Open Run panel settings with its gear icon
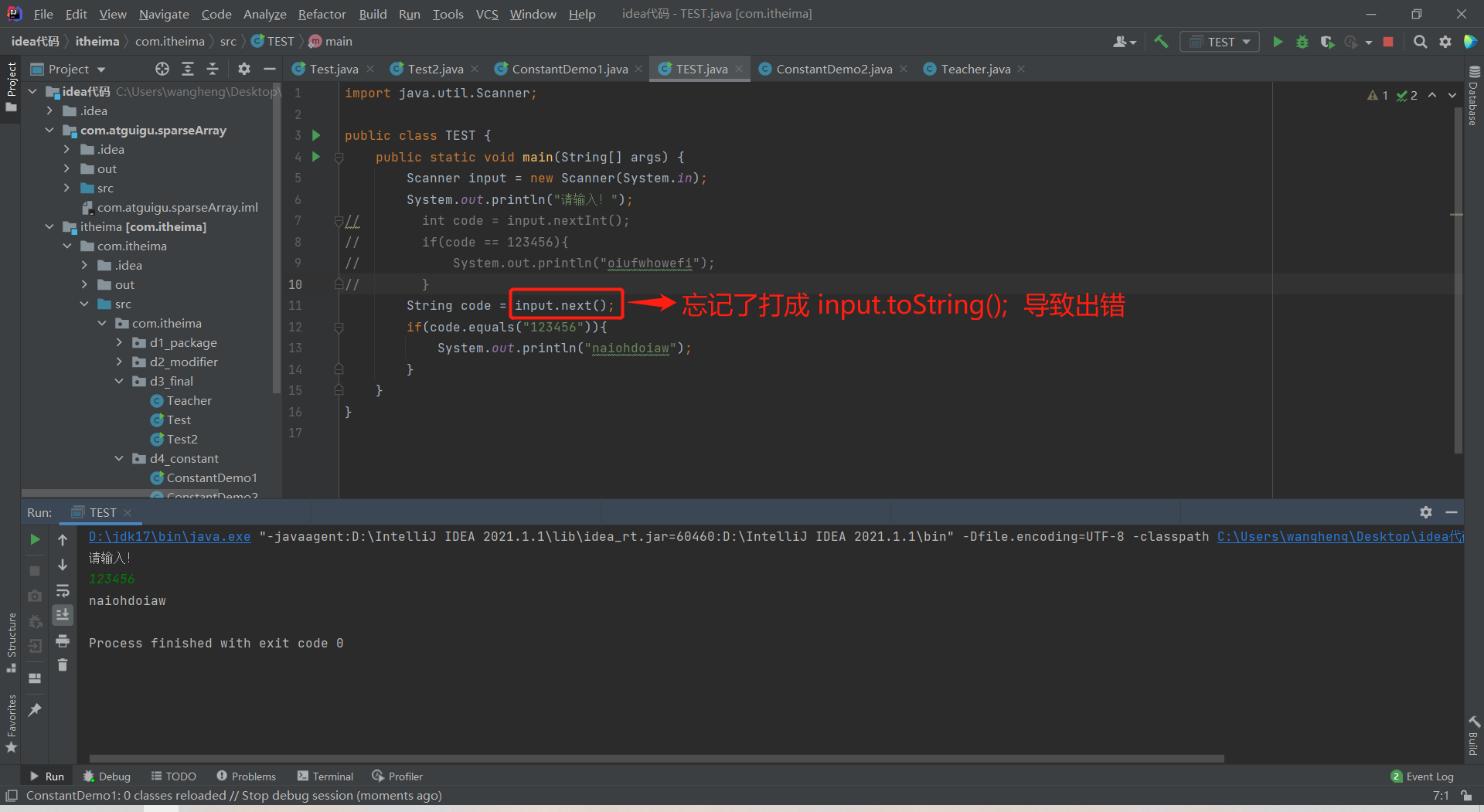 (x=1426, y=512)
